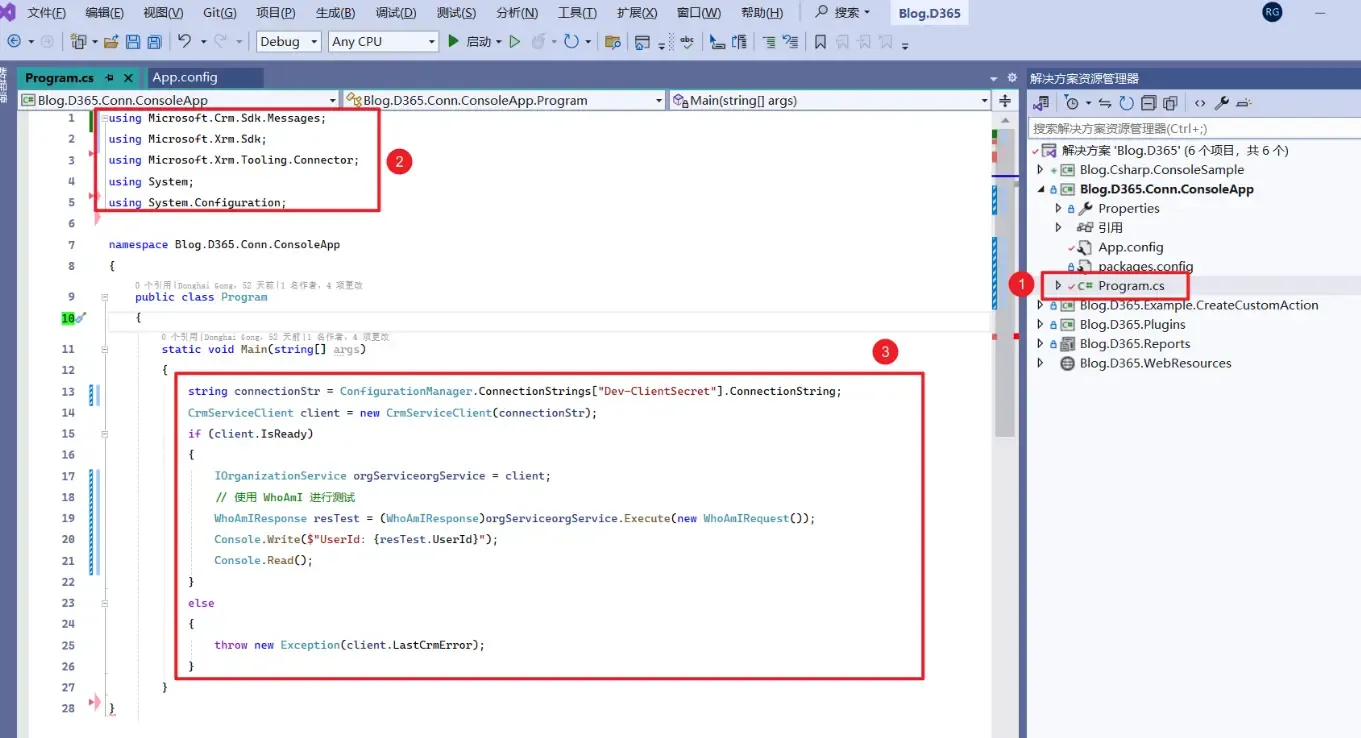
Task: Save the current file with disk icon
Action: pos(133,42)
